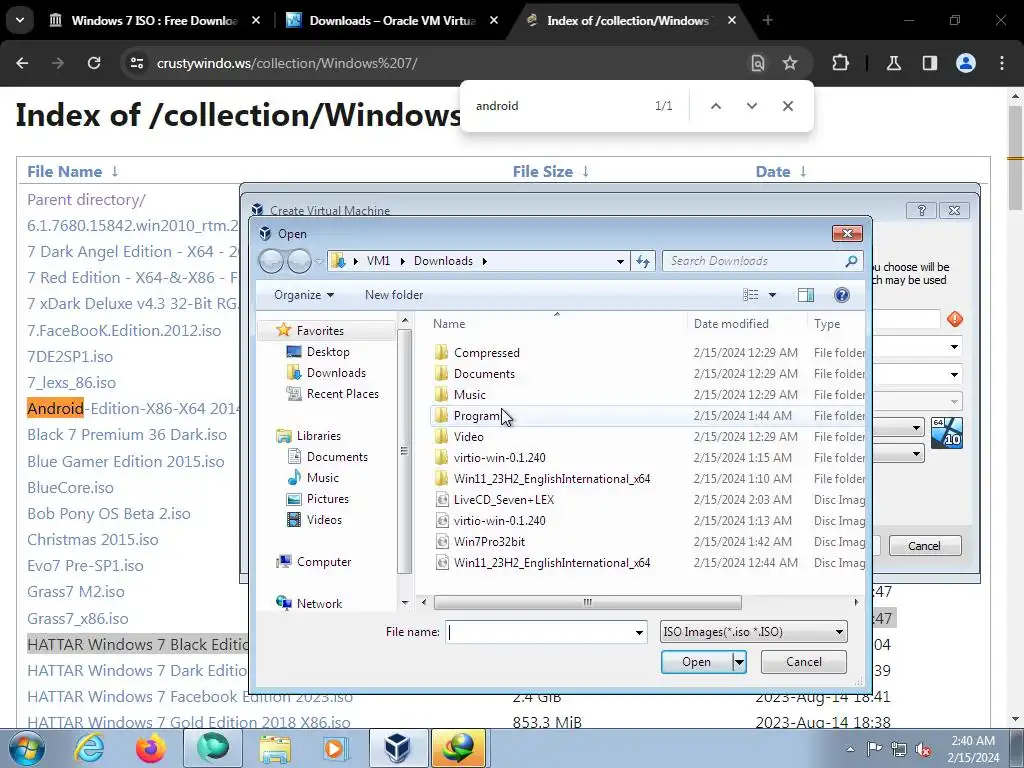Viewport: 1024px width, 768px height.
Task: Bookmark this page with the star icon
Action: [790, 63]
